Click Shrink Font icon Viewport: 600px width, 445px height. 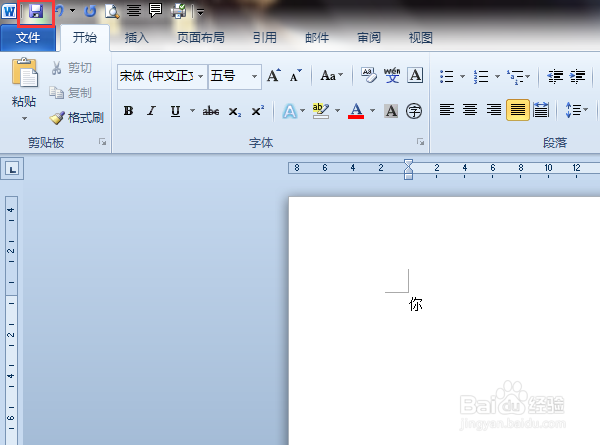tap(295, 76)
